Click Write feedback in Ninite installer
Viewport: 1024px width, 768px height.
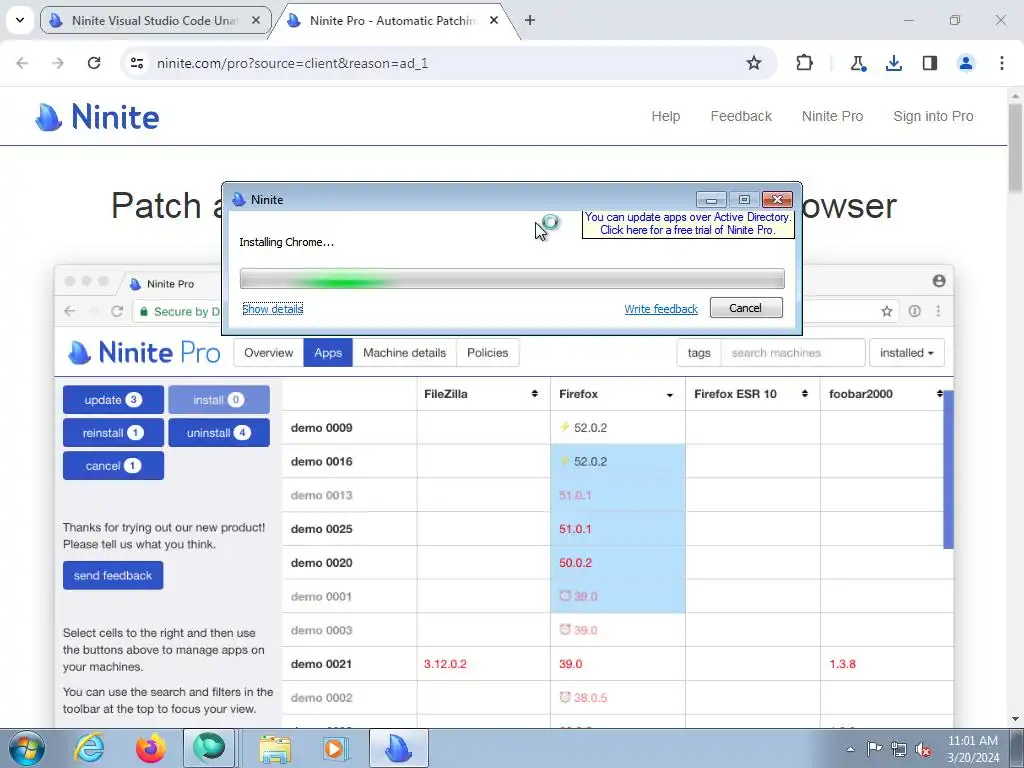pyautogui.click(x=661, y=309)
